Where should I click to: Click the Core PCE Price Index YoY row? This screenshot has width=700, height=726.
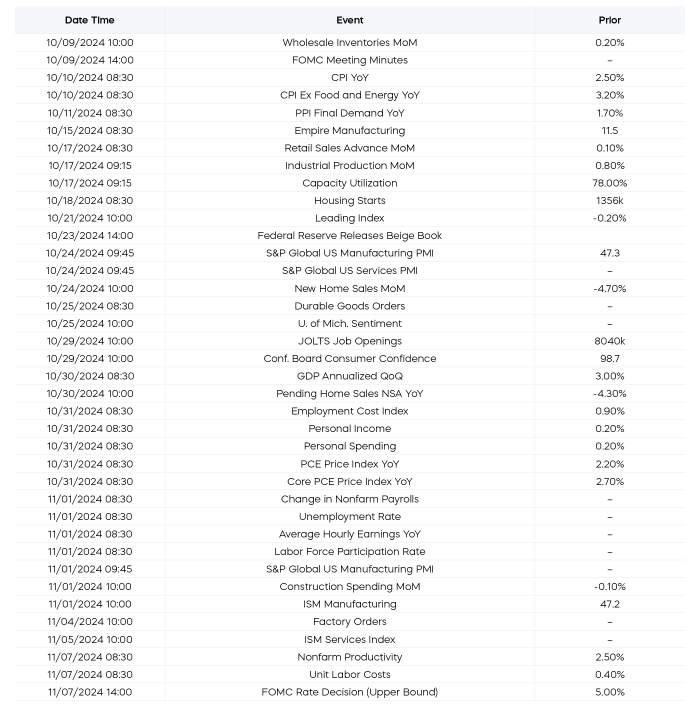[x=350, y=482]
